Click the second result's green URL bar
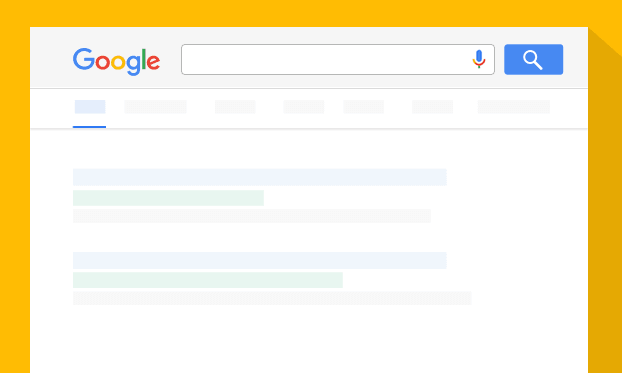The width and height of the screenshot is (622, 373). coord(208,280)
